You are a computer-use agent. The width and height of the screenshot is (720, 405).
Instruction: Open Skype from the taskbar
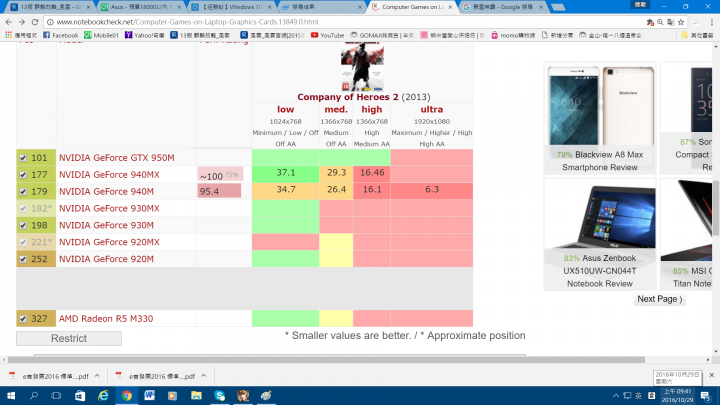coord(219,395)
